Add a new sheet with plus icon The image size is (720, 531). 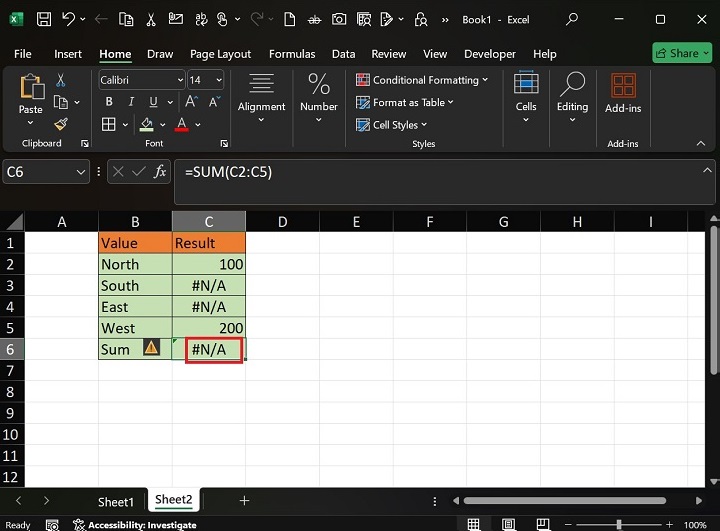[244, 501]
